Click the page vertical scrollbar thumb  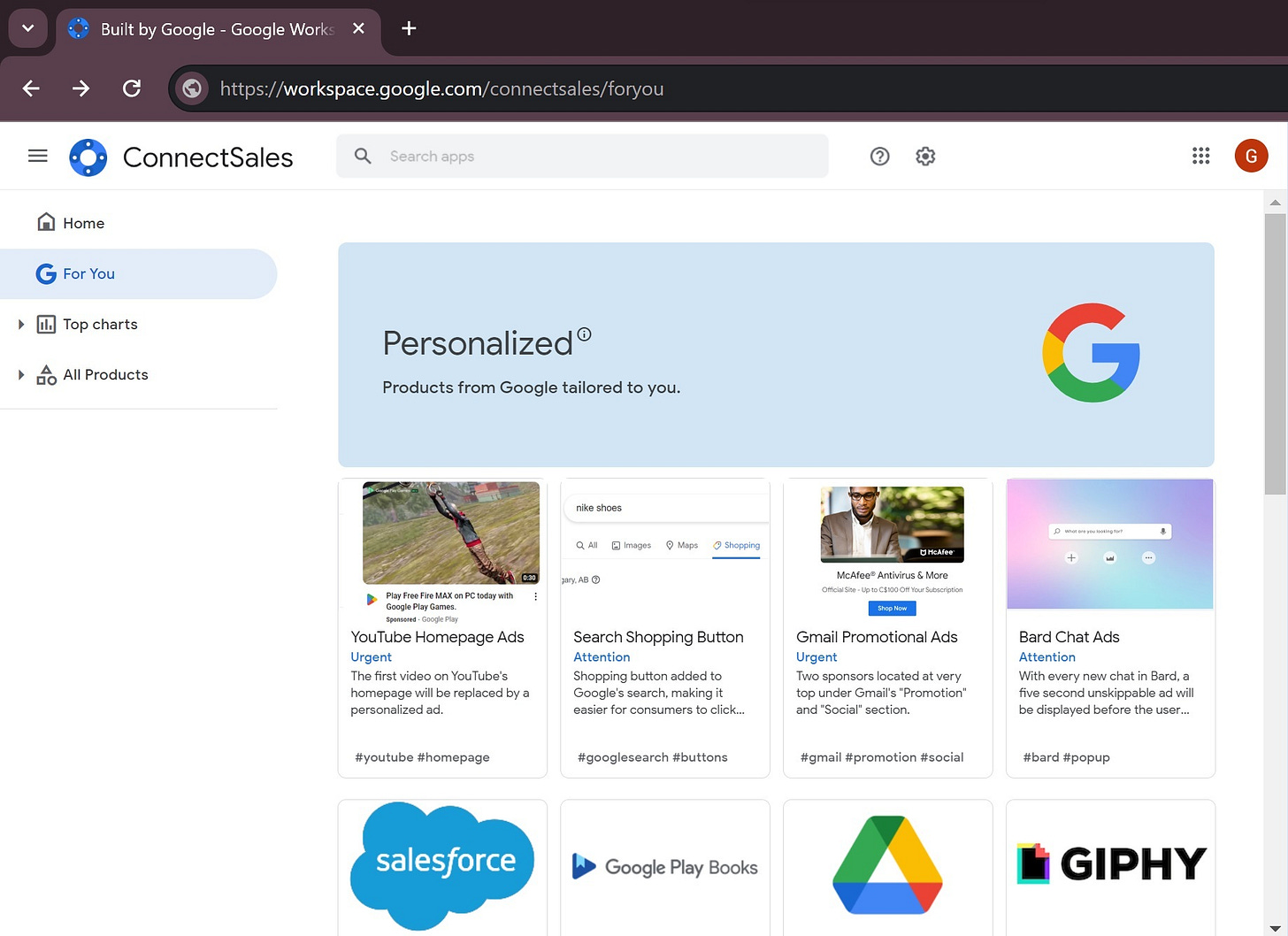click(1275, 354)
